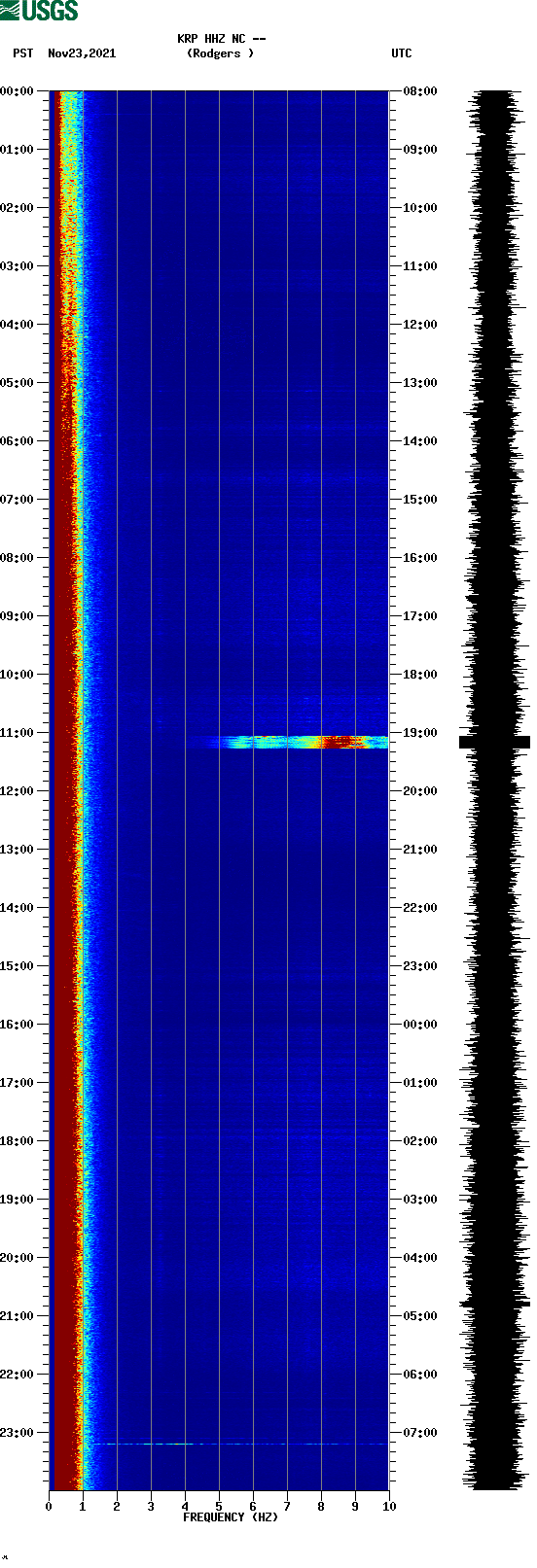Click the 5 Hz frequency tick label
This screenshot has height=1568, width=537.
pos(219,1507)
